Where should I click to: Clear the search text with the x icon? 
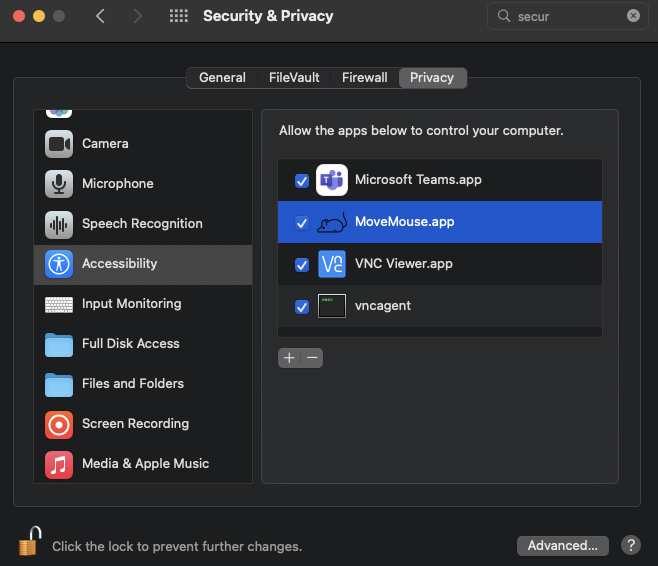(633, 16)
